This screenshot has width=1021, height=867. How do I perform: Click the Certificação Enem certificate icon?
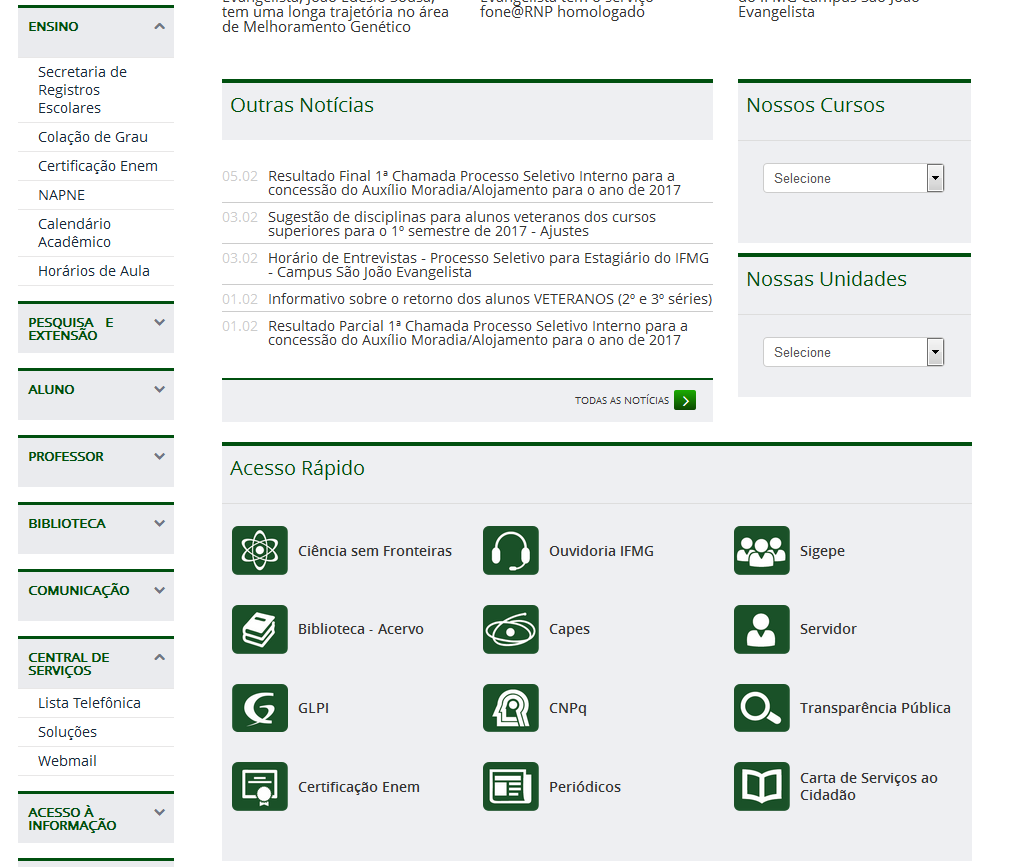260,786
